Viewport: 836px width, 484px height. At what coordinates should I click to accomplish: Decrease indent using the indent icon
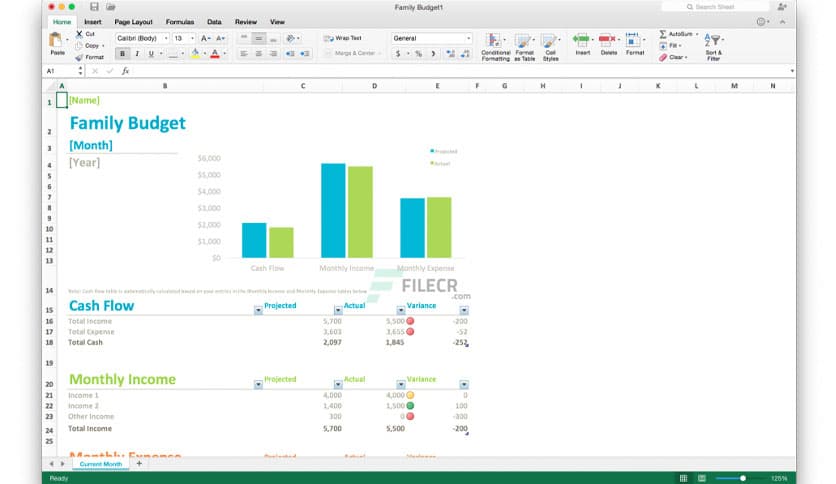[290, 53]
